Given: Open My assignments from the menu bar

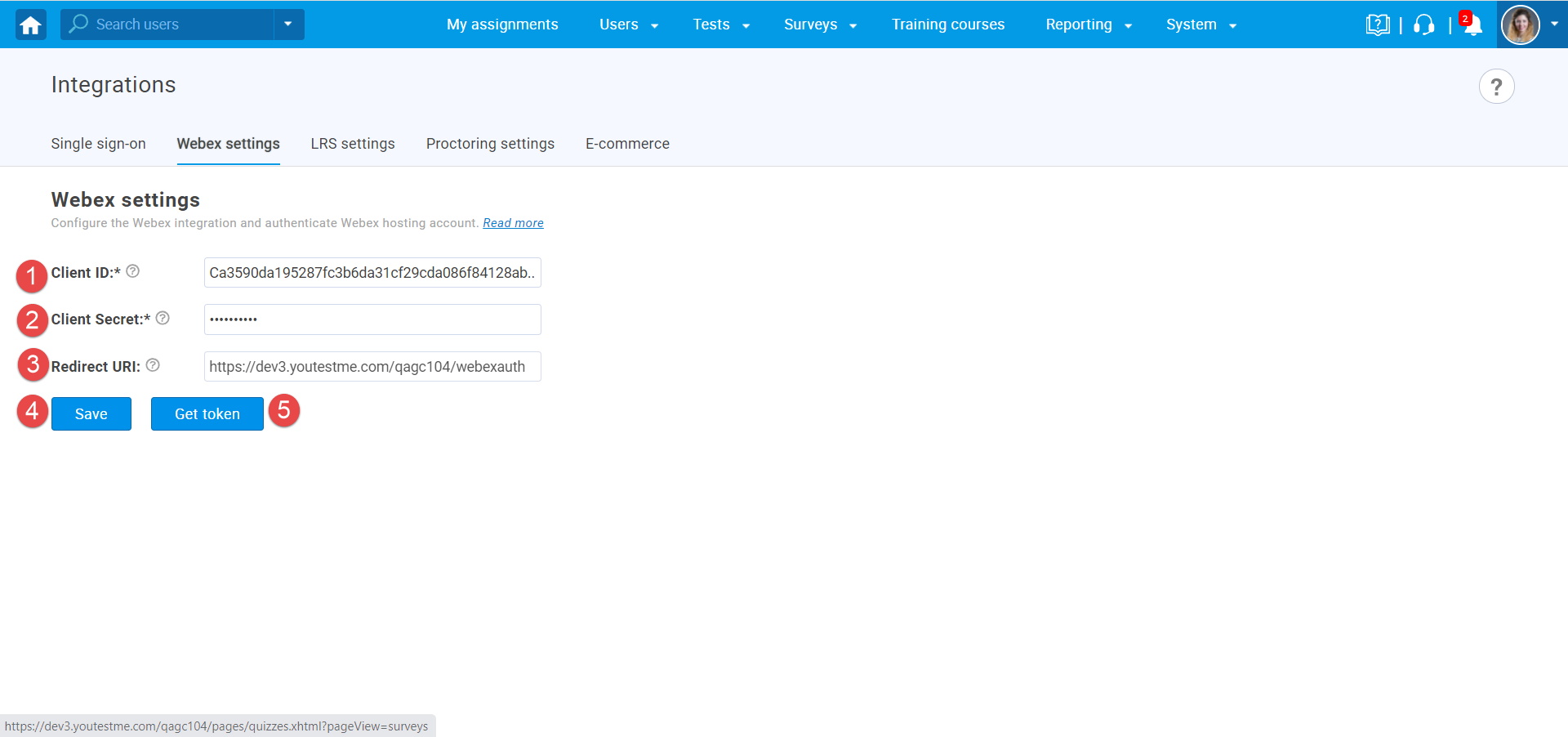Looking at the screenshot, I should tap(502, 25).
